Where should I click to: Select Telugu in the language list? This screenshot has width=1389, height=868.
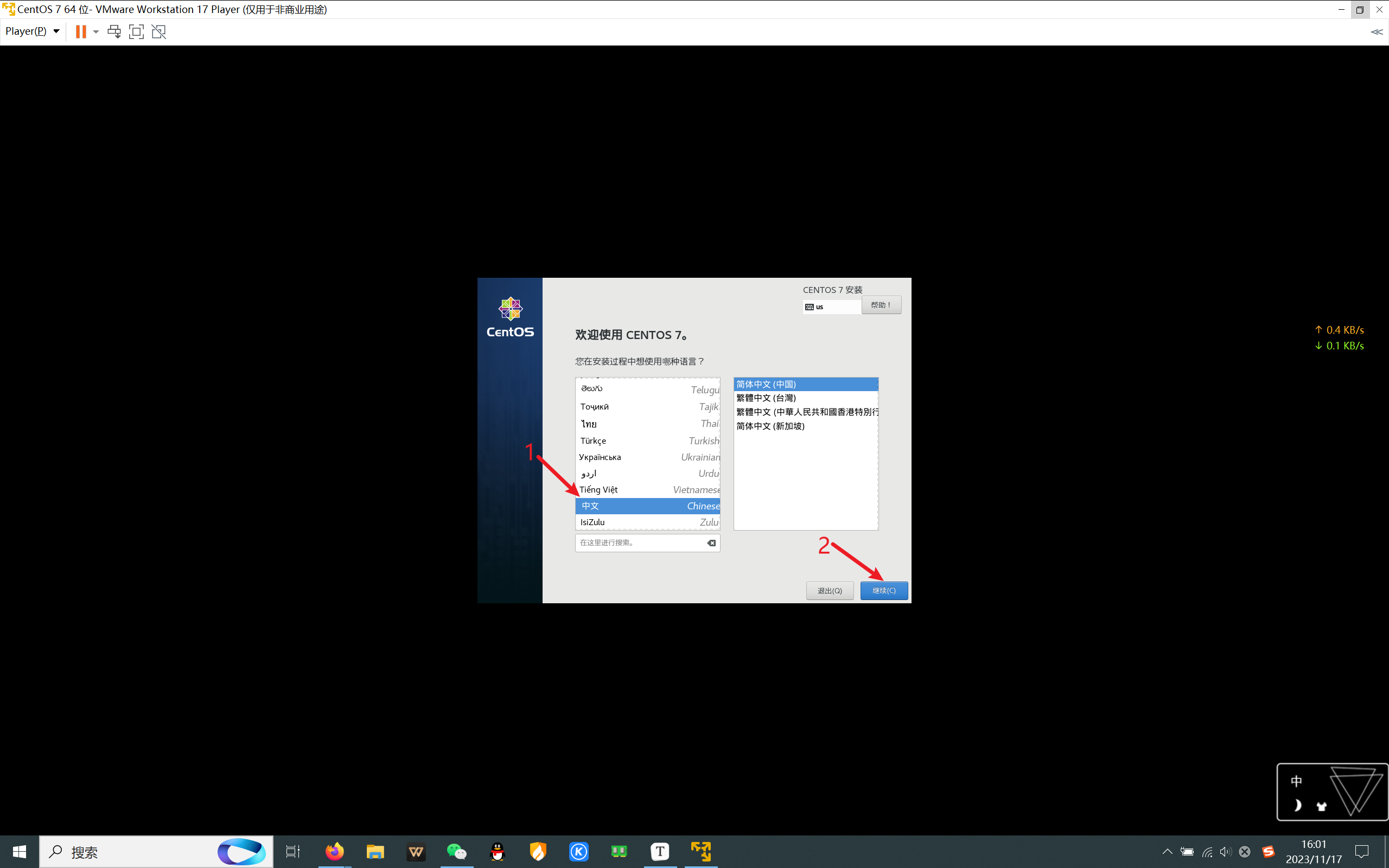(647, 389)
